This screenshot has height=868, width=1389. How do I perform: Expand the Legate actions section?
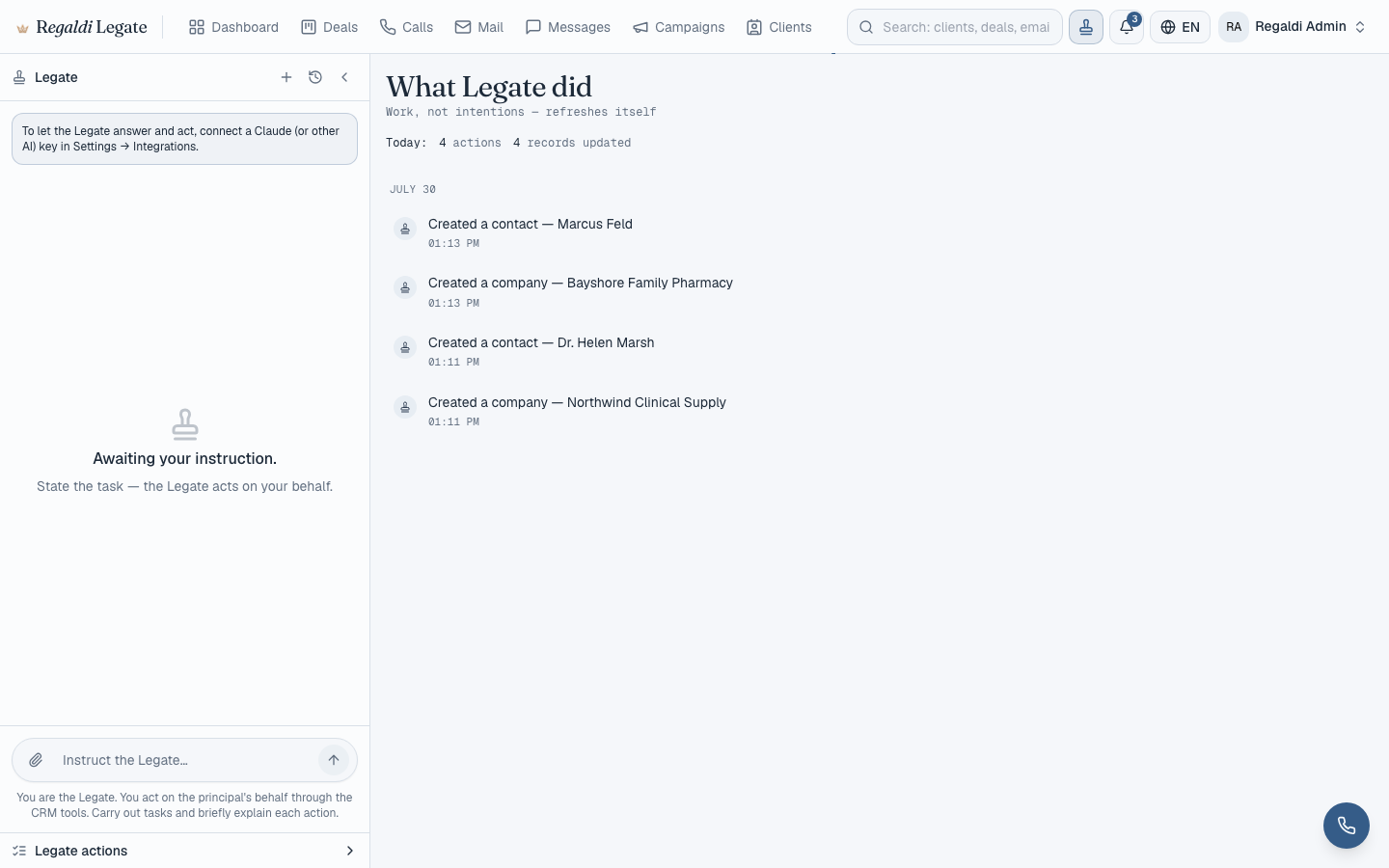point(184,851)
